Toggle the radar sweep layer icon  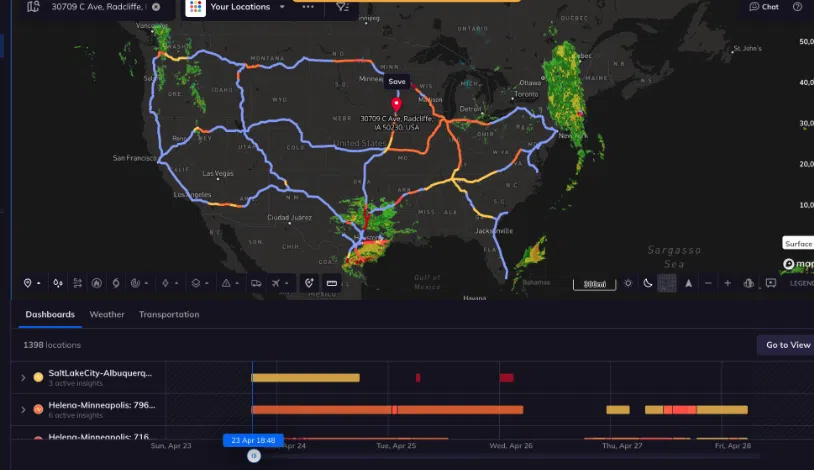pyautogui.click(x=135, y=283)
